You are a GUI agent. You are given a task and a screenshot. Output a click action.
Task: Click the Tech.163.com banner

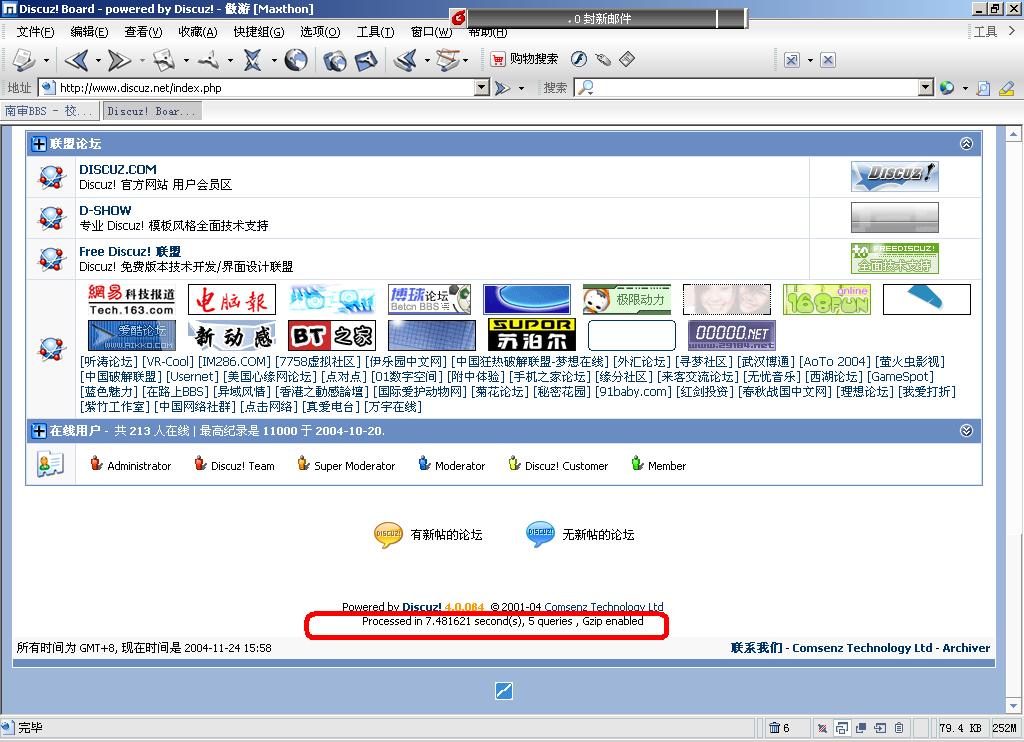[132, 300]
